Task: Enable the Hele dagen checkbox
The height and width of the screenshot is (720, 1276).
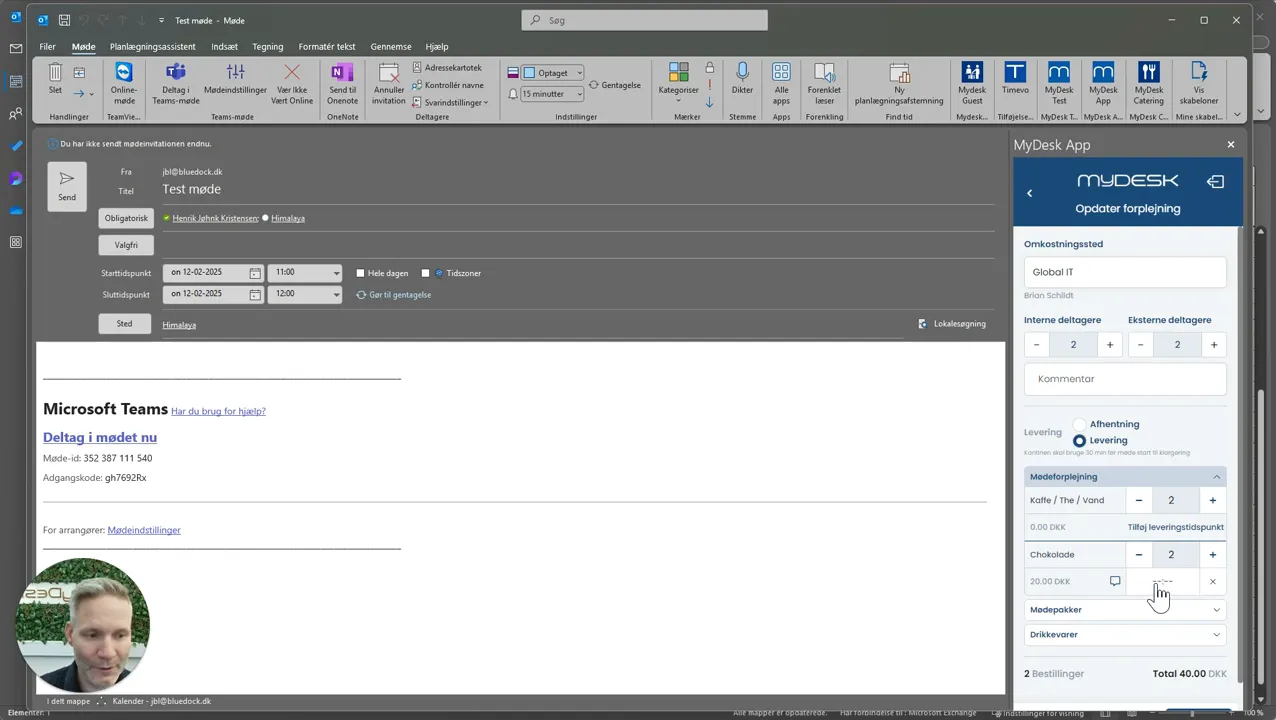Action: click(361, 273)
